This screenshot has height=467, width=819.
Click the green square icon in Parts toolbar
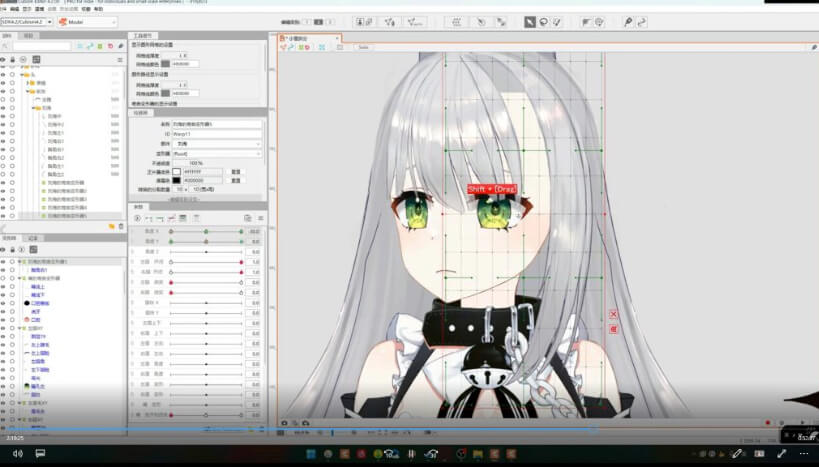pos(100,46)
